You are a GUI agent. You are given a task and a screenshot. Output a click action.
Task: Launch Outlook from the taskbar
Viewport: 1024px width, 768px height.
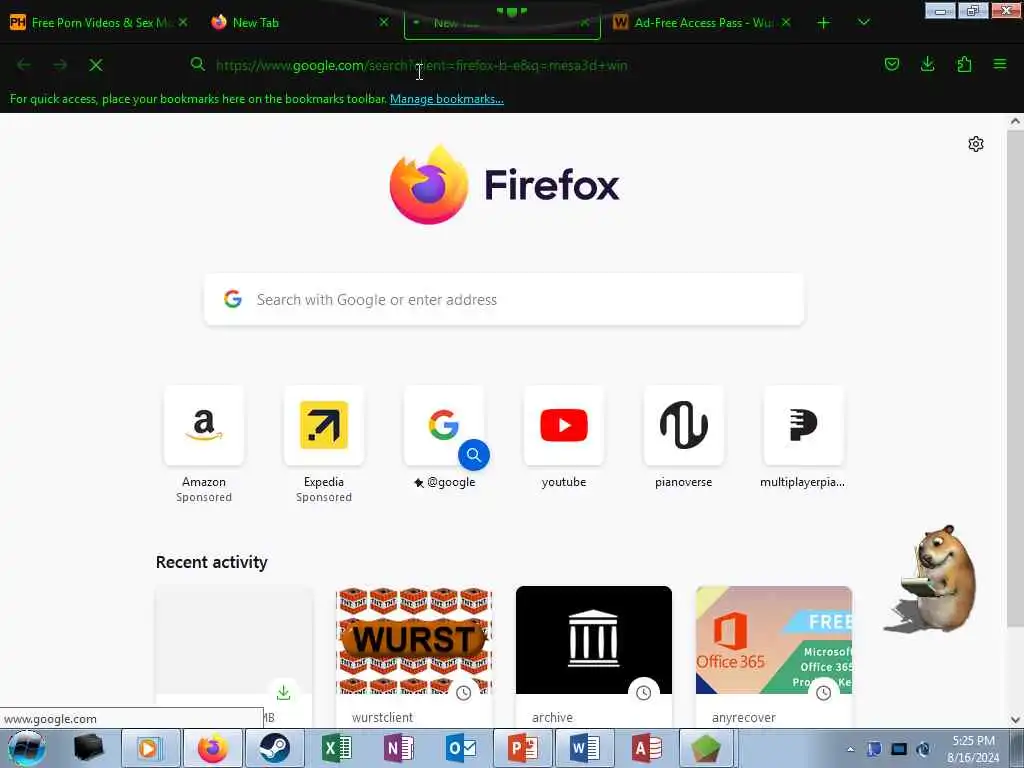[x=461, y=748]
